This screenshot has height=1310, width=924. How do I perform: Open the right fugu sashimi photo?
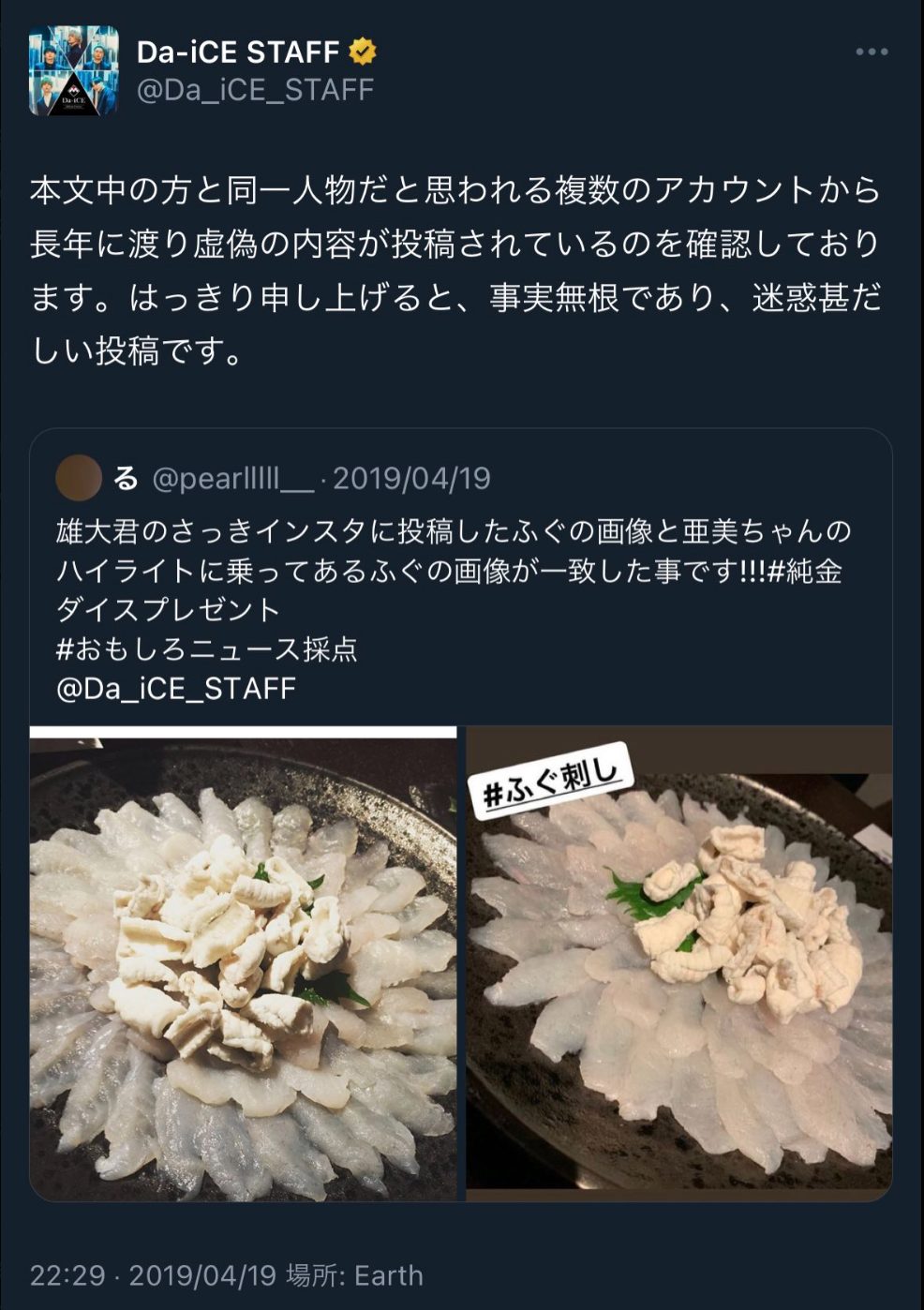coord(679,964)
